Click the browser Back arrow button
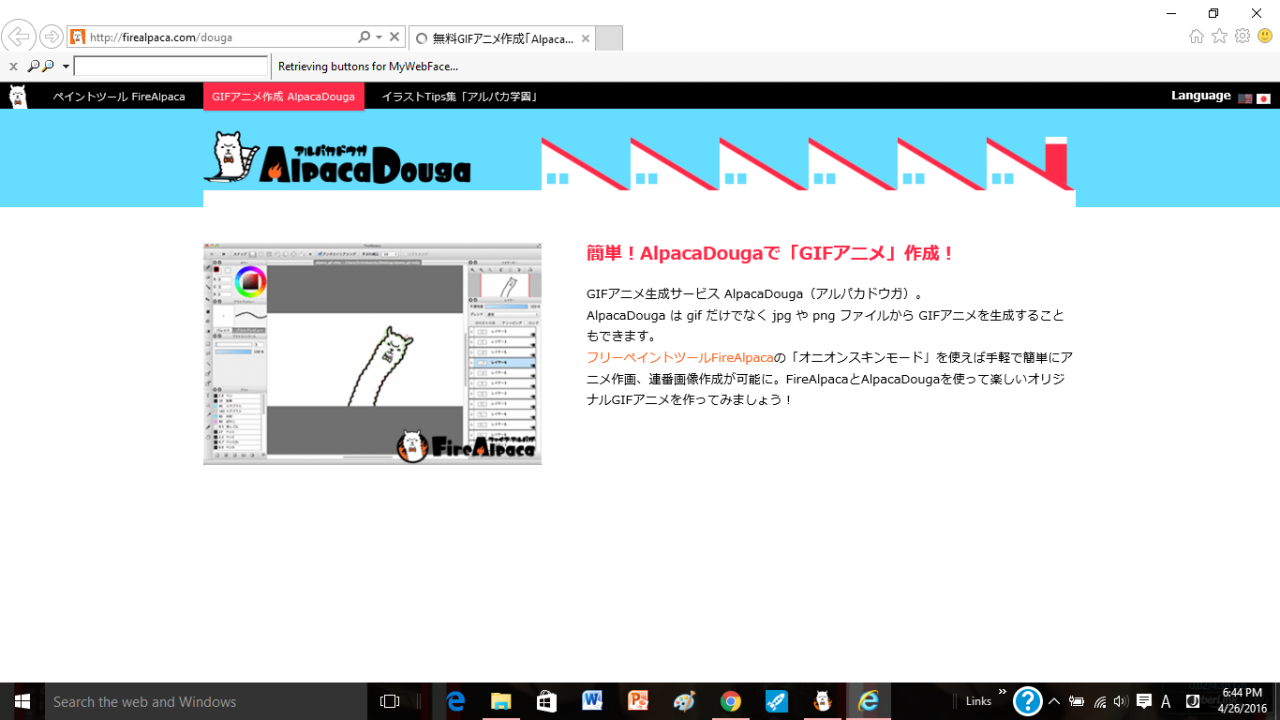This screenshot has width=1280, height=720. pyautogui.click(x=18, y=37)
